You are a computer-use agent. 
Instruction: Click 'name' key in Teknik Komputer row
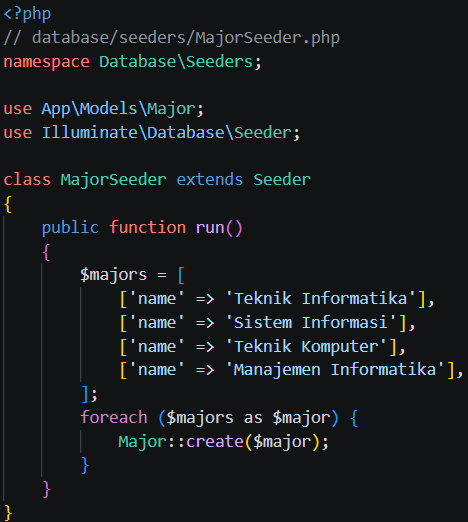pyautogui.click(x=157, y=347)
